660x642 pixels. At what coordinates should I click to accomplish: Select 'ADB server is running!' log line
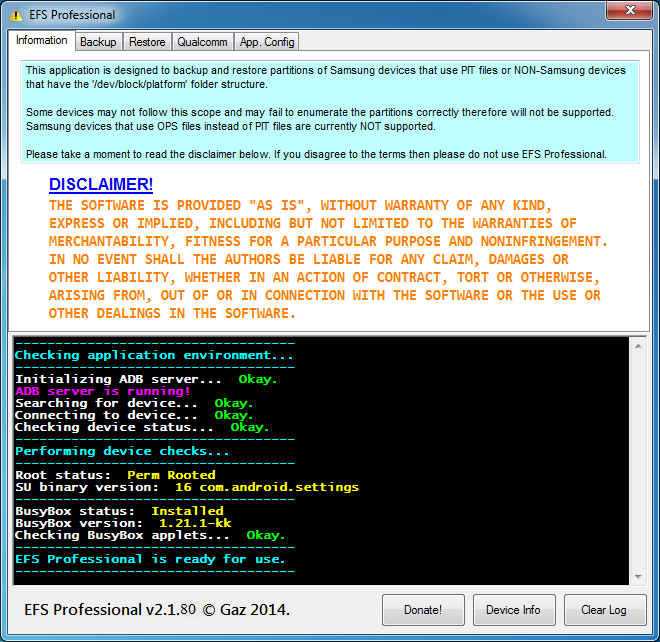coord(103,391)
